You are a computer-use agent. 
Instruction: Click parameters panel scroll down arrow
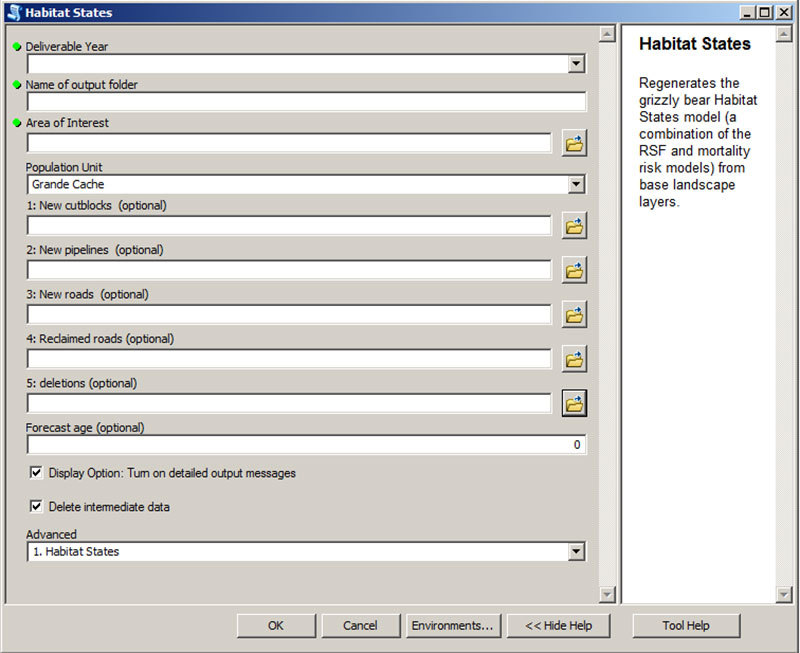click(x=607, y=594)
